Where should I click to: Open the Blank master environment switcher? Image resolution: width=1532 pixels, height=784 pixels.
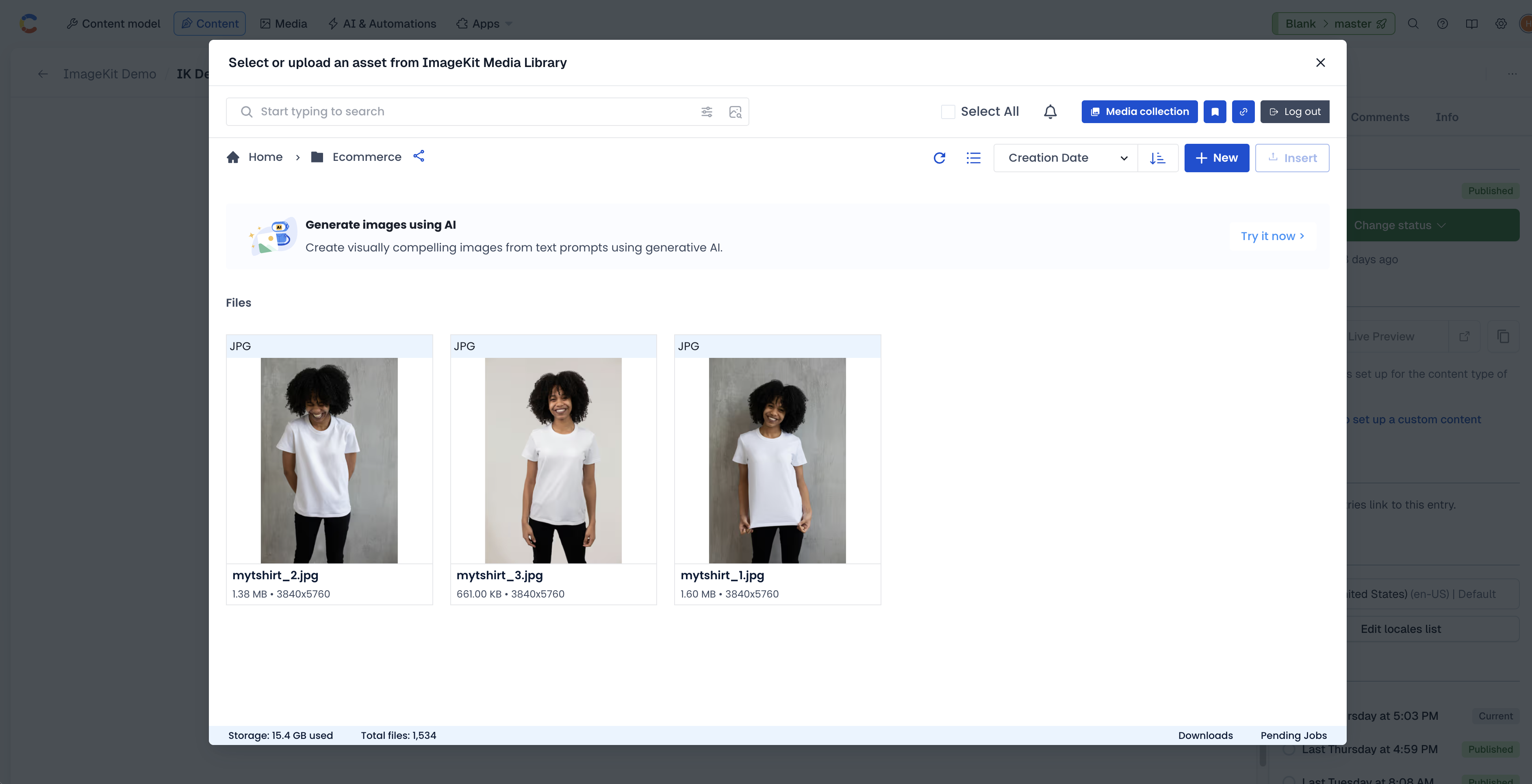click(x=1333, y=24)
